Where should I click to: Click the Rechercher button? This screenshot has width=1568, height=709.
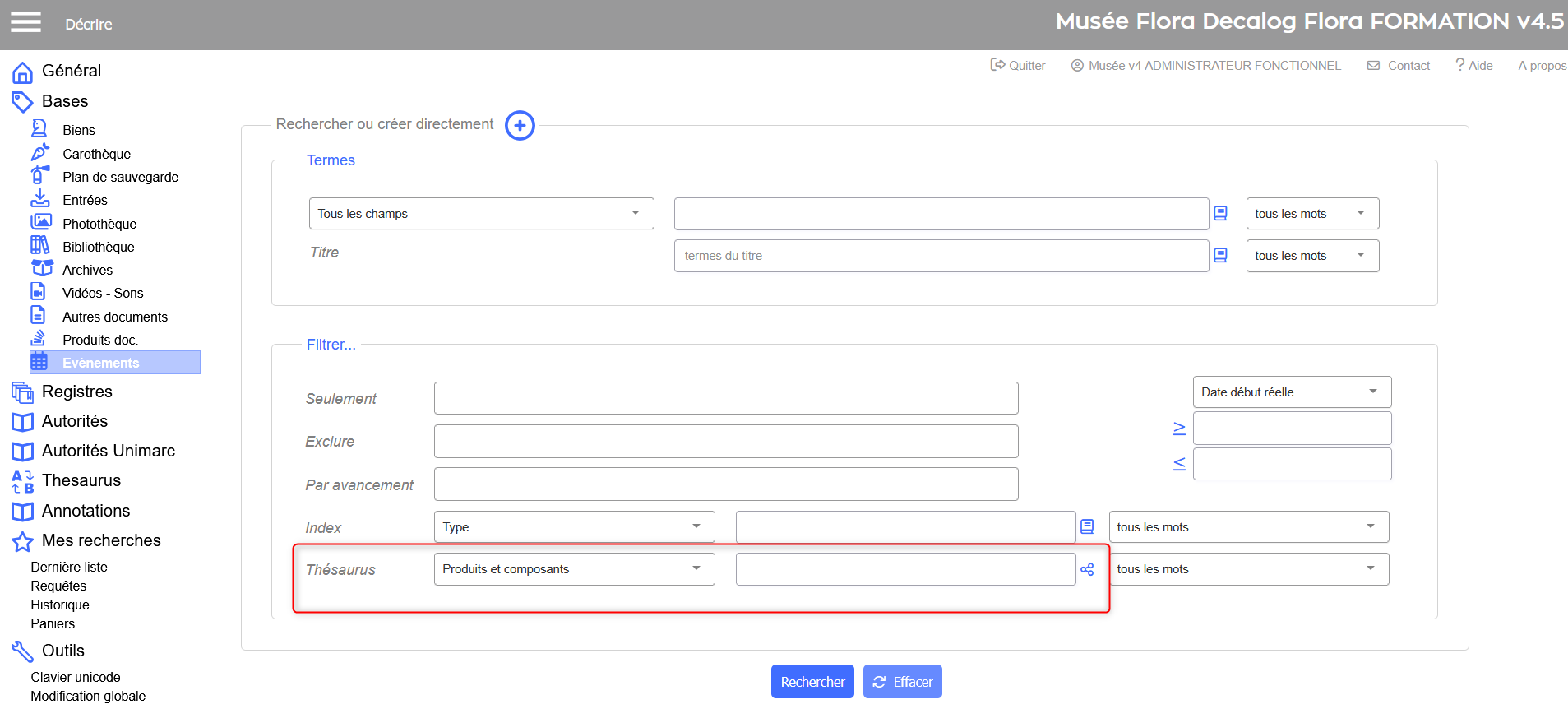[x=812, y=682]
